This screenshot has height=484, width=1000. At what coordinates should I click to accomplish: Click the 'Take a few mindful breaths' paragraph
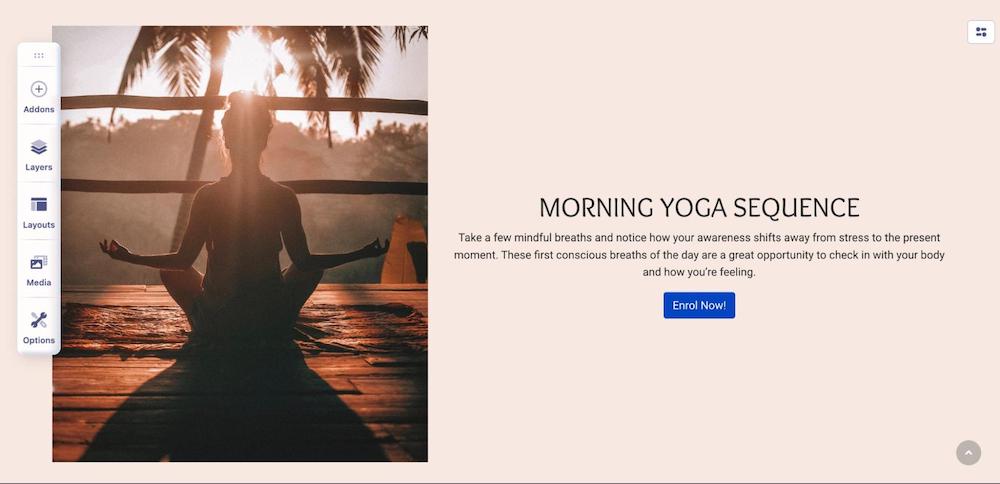(699, 255)
